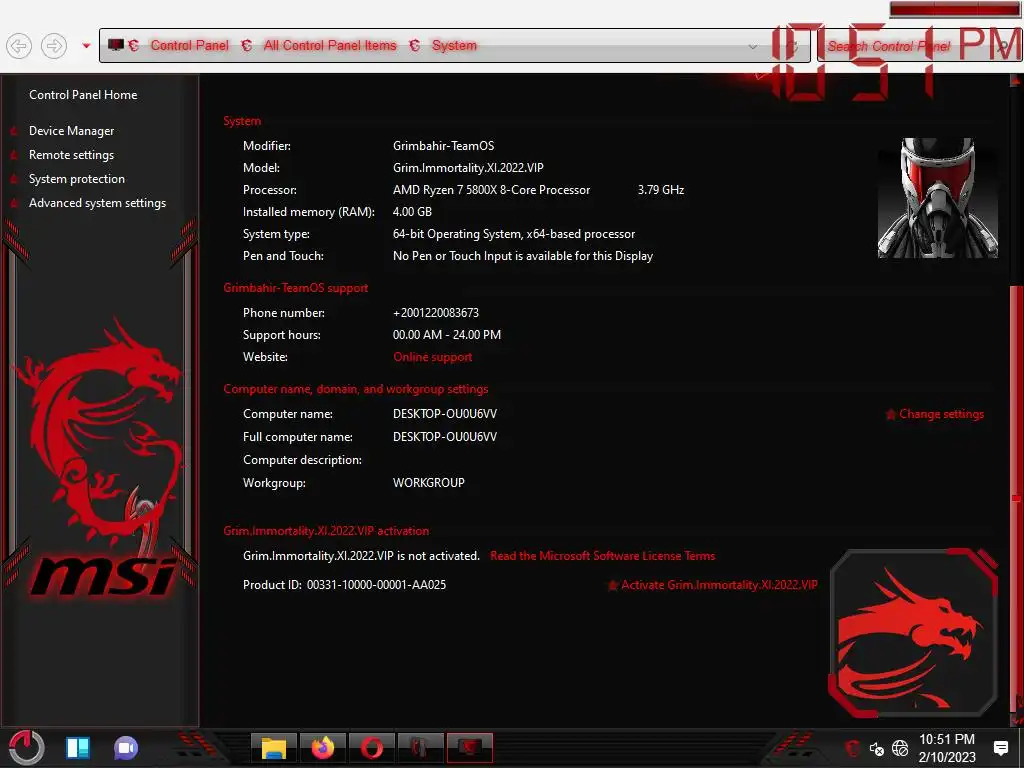
Task: Select System in the breadcrumb path
Action: (x=454, y=45)
